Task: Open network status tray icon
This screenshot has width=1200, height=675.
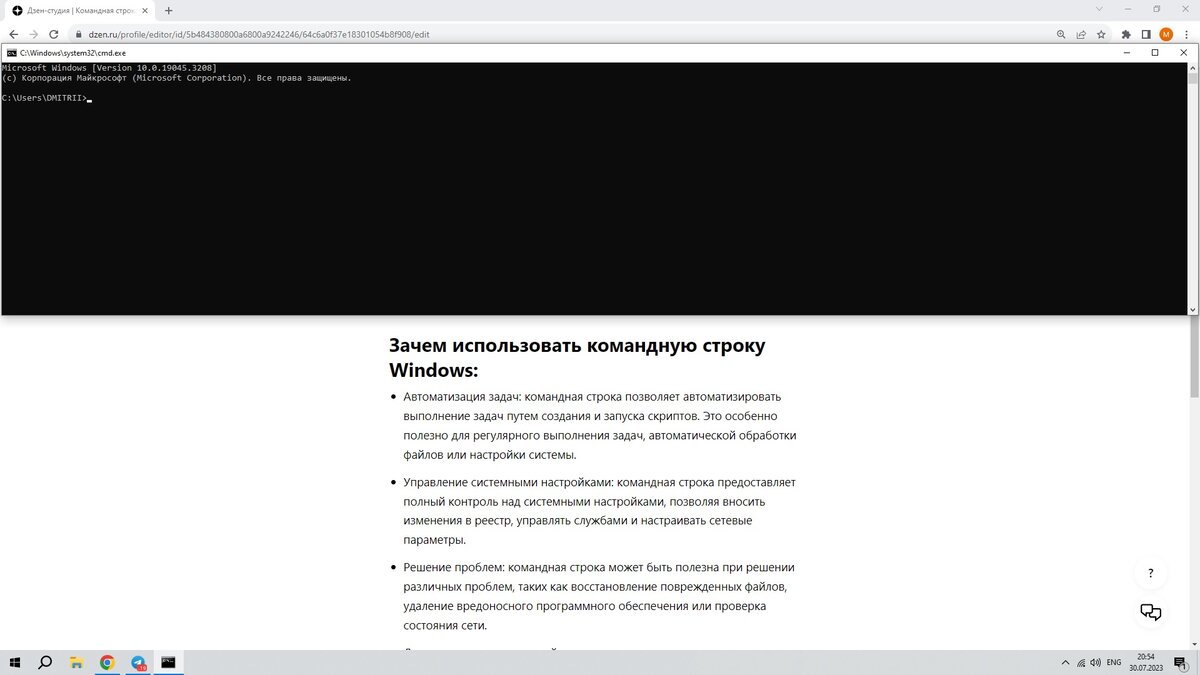Action: [x=1080, y=662]
